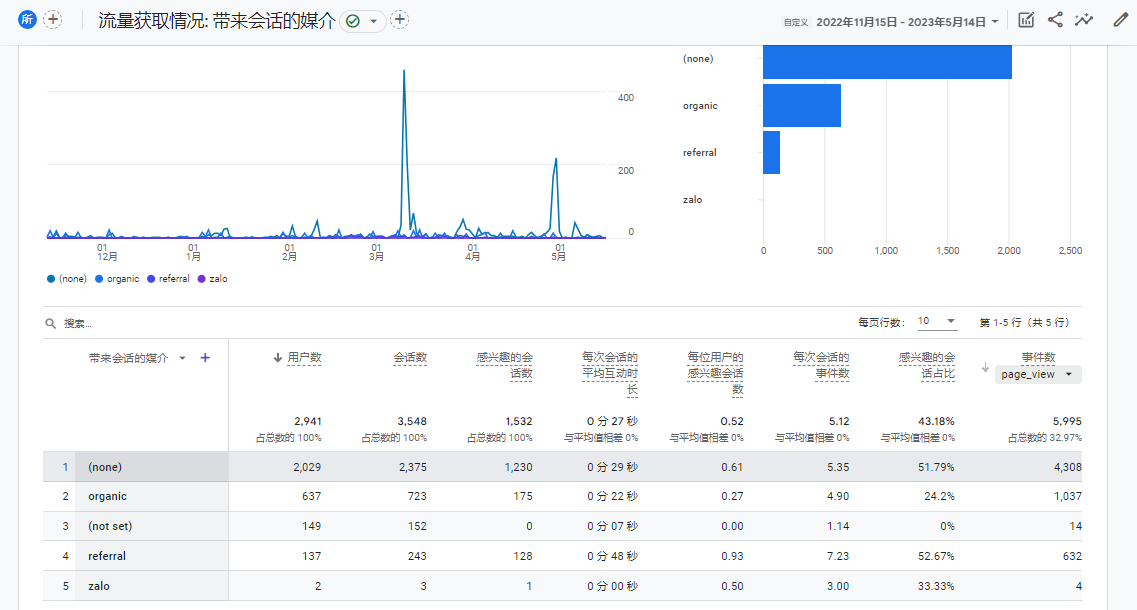Image resolution: width=1137 pixels, height=610 pixels.
Task: Click the add filter plus icon after title
Action: coord(399,20)
